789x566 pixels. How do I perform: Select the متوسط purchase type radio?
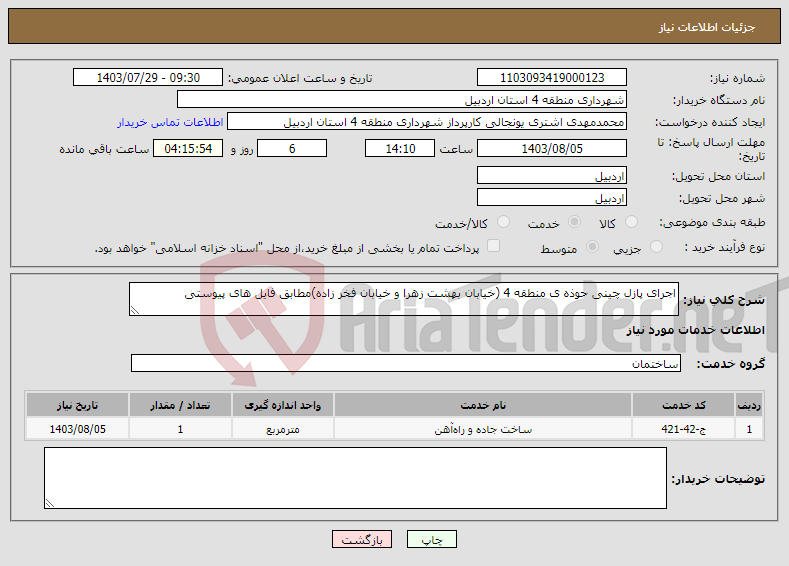[x=593, y=247]
